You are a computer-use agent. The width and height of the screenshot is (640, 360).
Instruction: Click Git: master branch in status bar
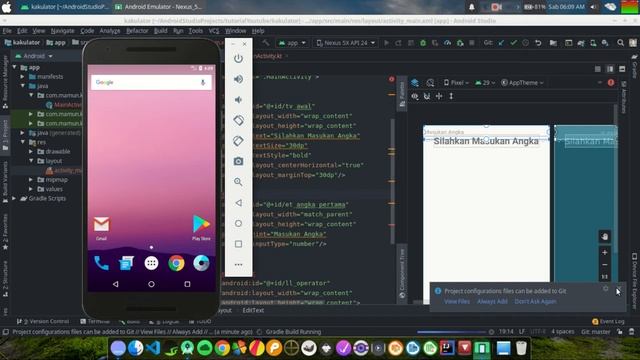point(596,332)
